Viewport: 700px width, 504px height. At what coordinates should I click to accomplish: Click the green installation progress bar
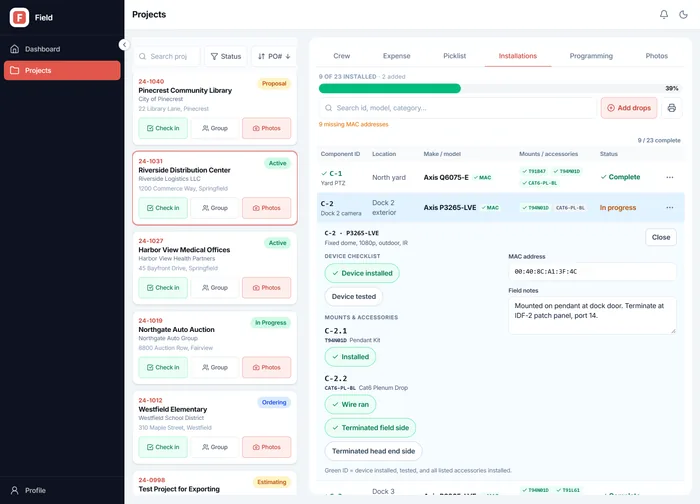tap(390, 88)
